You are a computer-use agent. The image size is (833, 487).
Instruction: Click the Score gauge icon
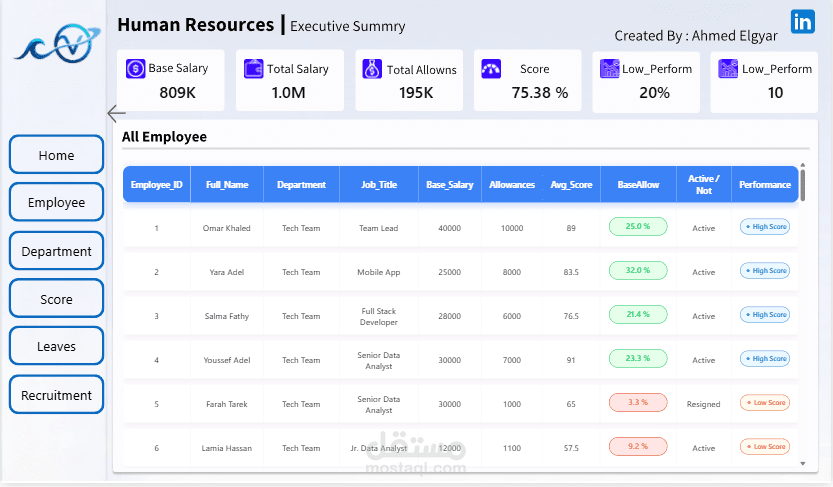point(491,69)
